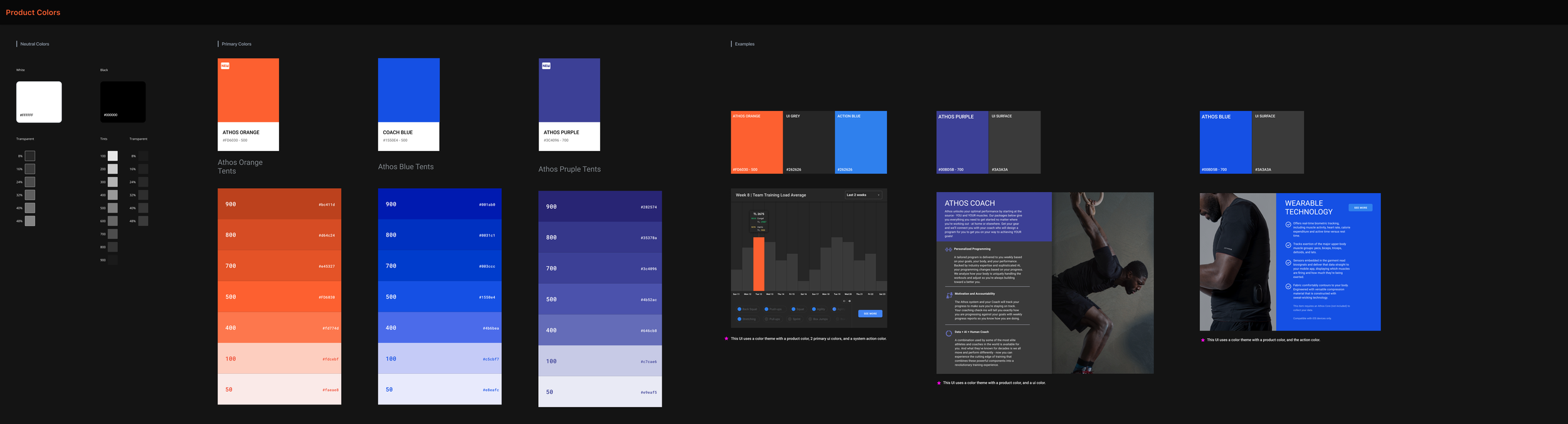
Task: Click checkmark icon beside Sensors embedded text
Action: pos(1288,262)
